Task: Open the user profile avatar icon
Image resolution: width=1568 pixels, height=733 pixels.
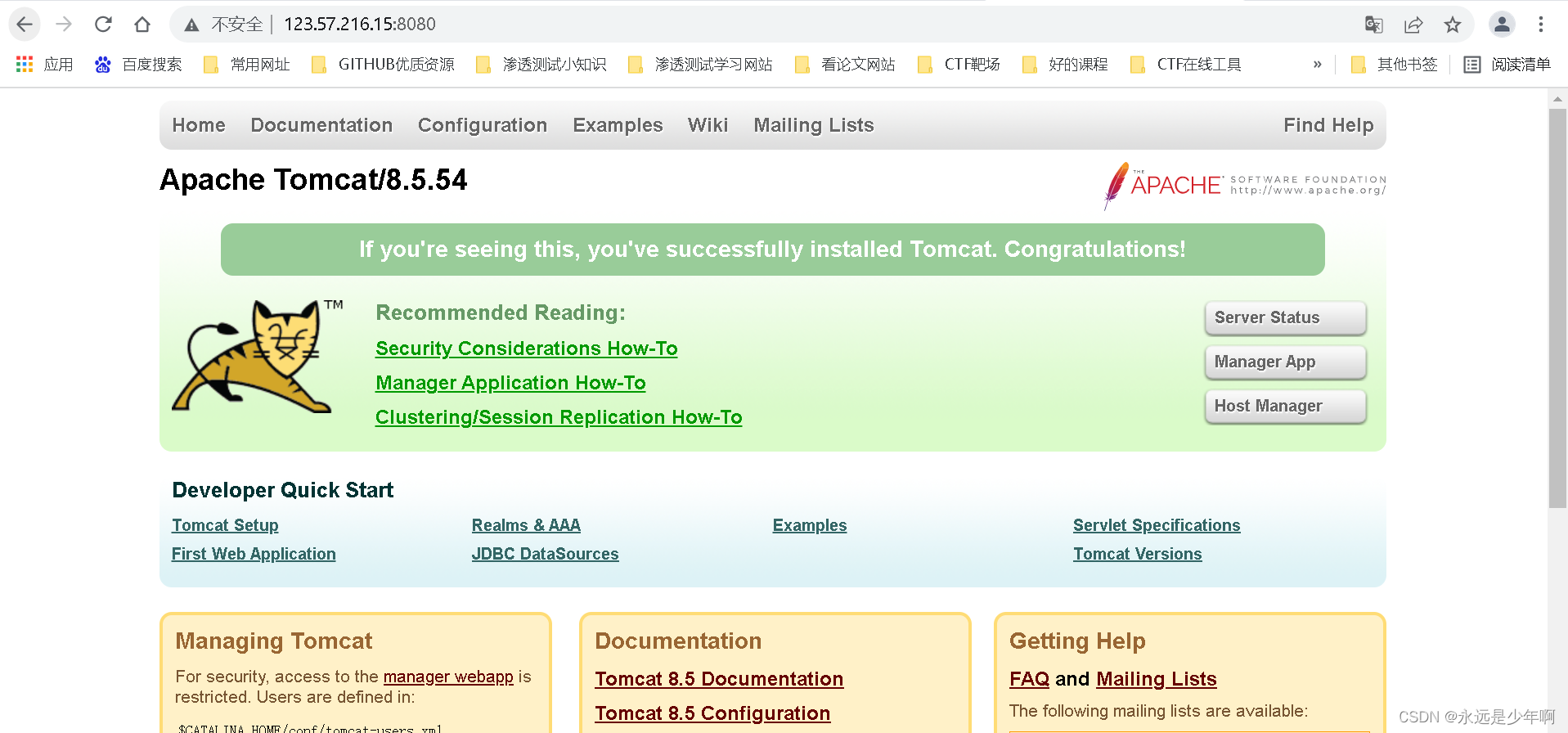Action: tap(1502, 25)
